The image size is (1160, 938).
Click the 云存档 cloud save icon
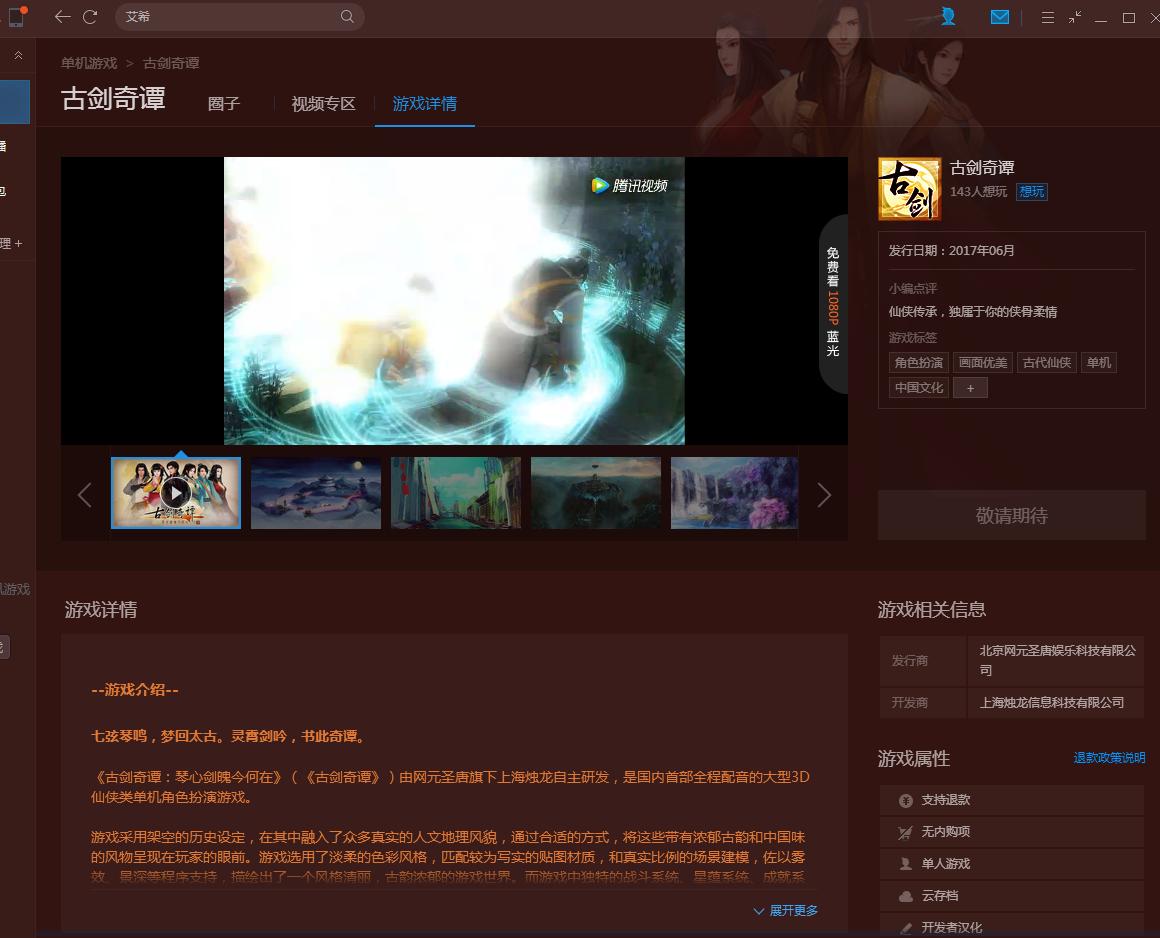click(908, 895)
